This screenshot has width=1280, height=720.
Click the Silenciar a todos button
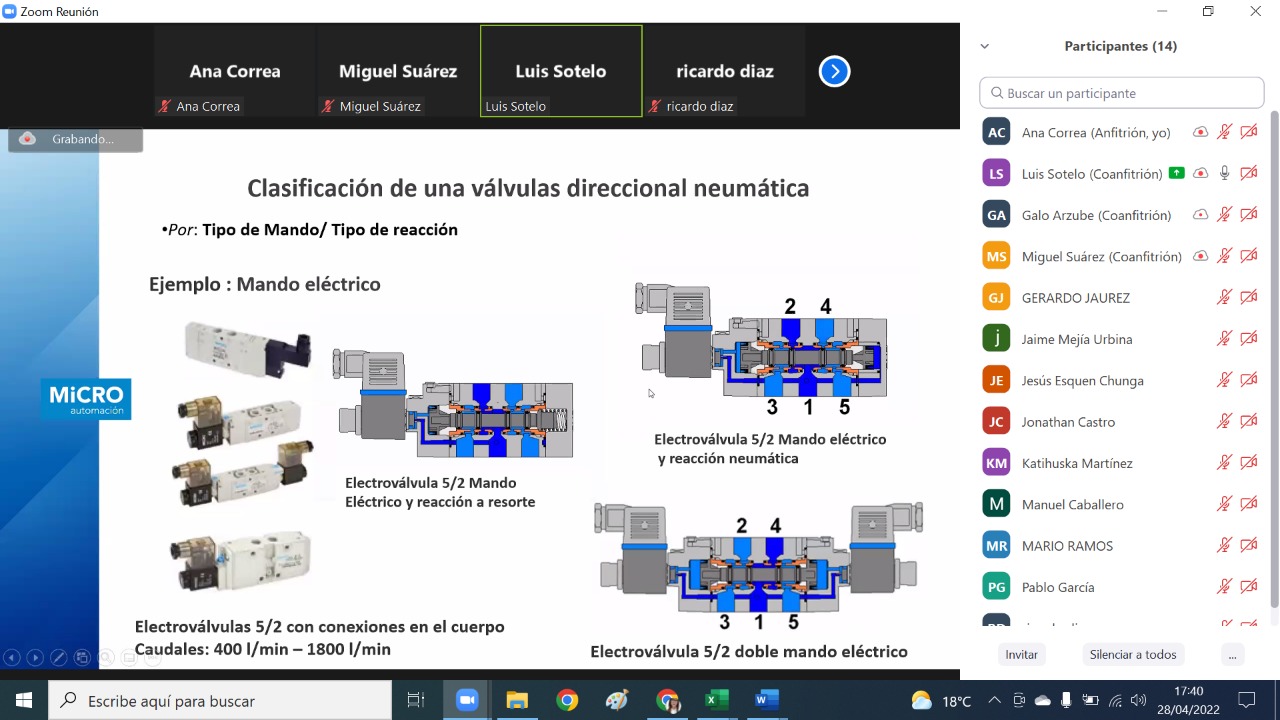point(1132,655)
